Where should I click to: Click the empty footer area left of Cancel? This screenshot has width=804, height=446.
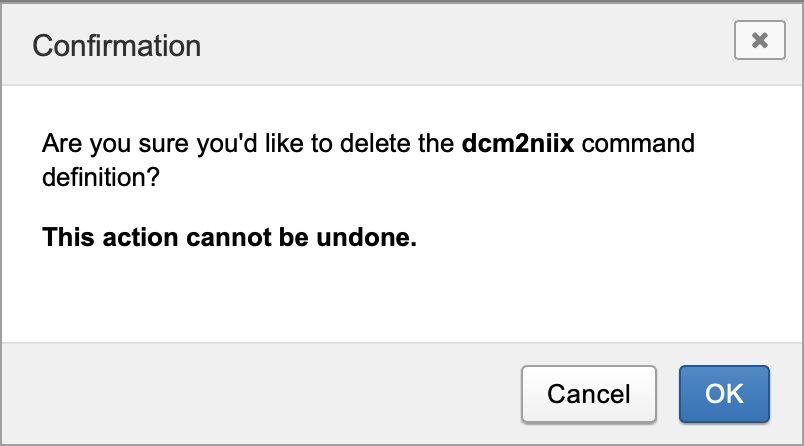tap(250, 393)
